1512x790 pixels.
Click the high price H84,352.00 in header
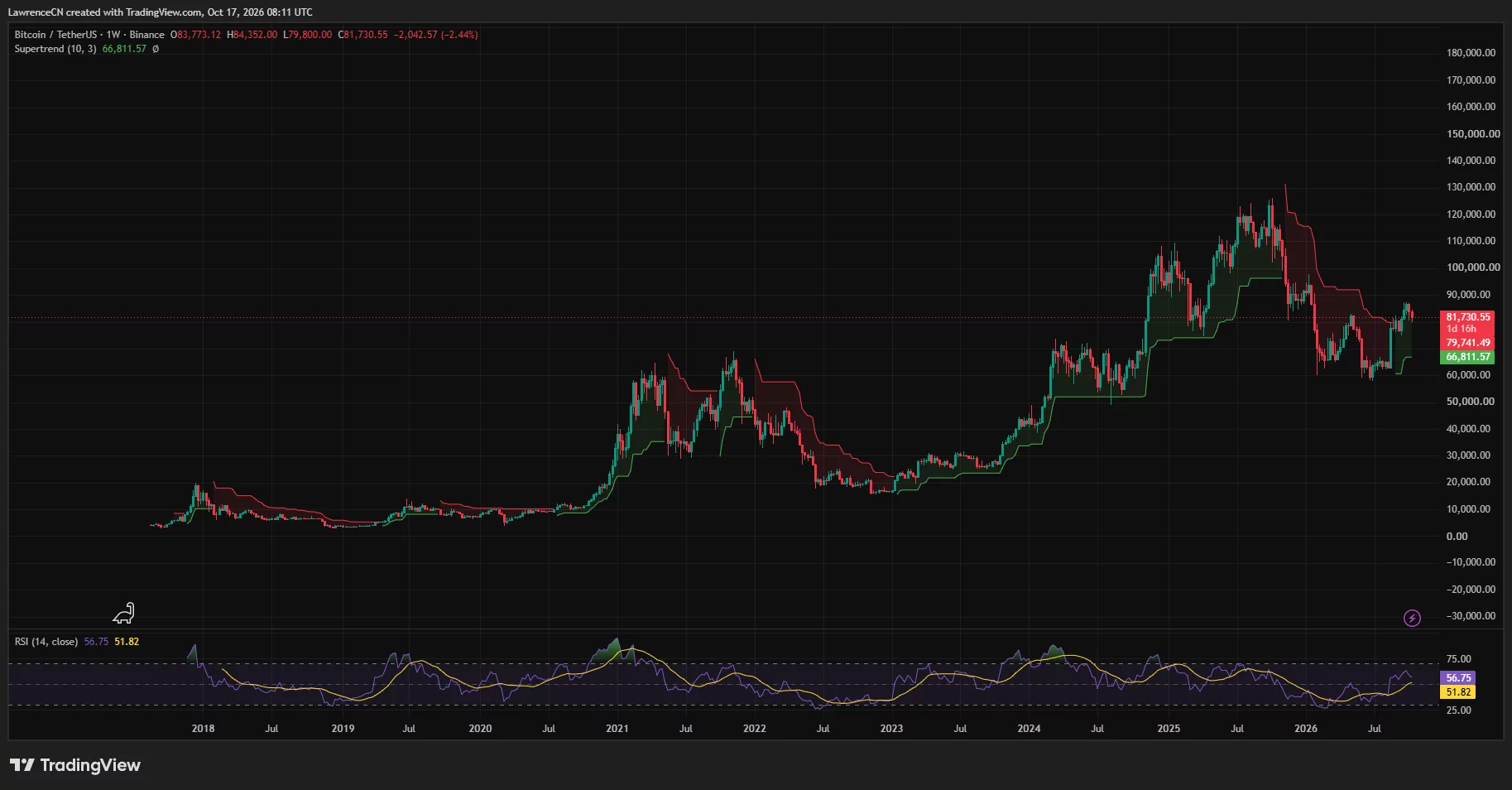click(x=252, y=35)
